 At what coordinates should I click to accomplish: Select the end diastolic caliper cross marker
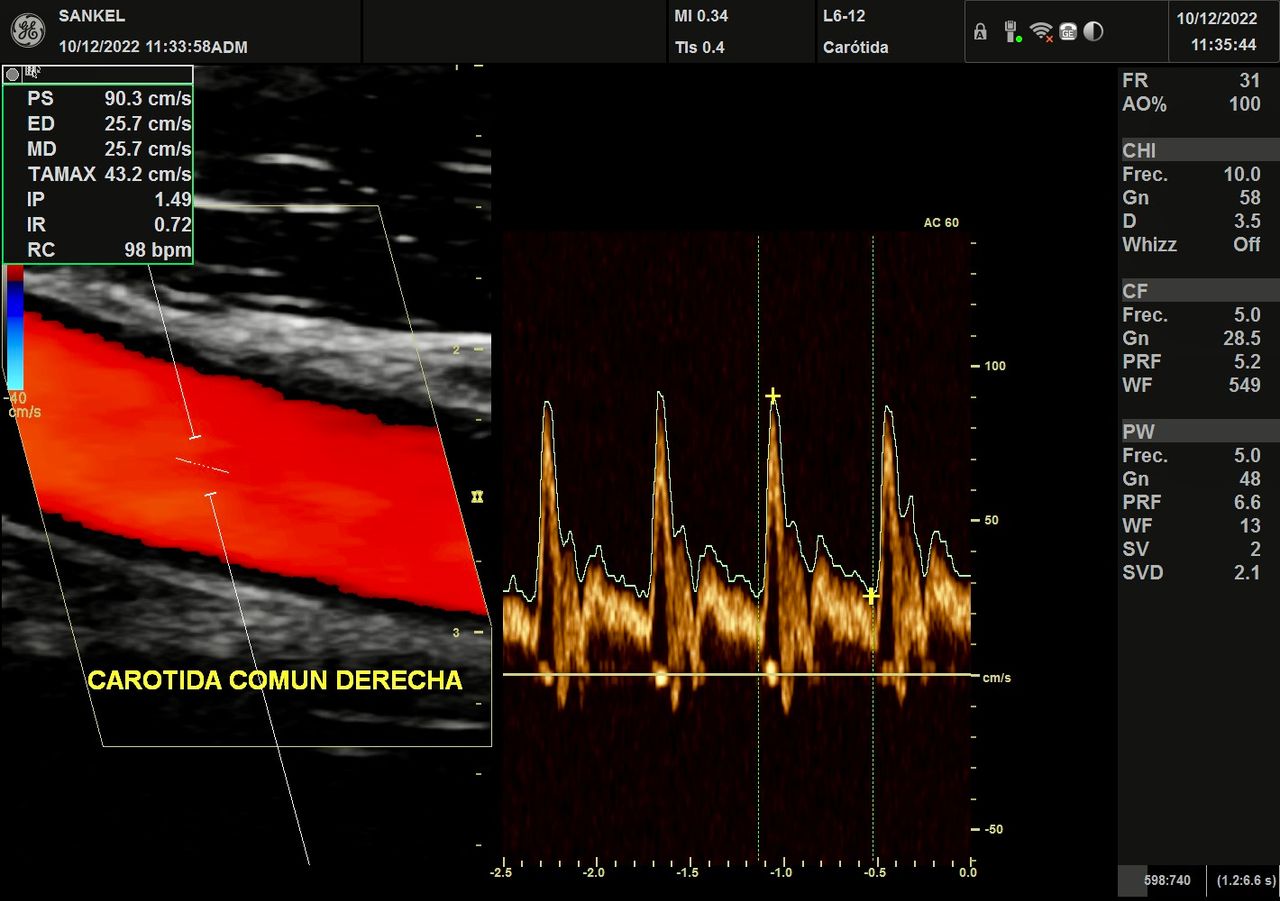coord(871,596)
